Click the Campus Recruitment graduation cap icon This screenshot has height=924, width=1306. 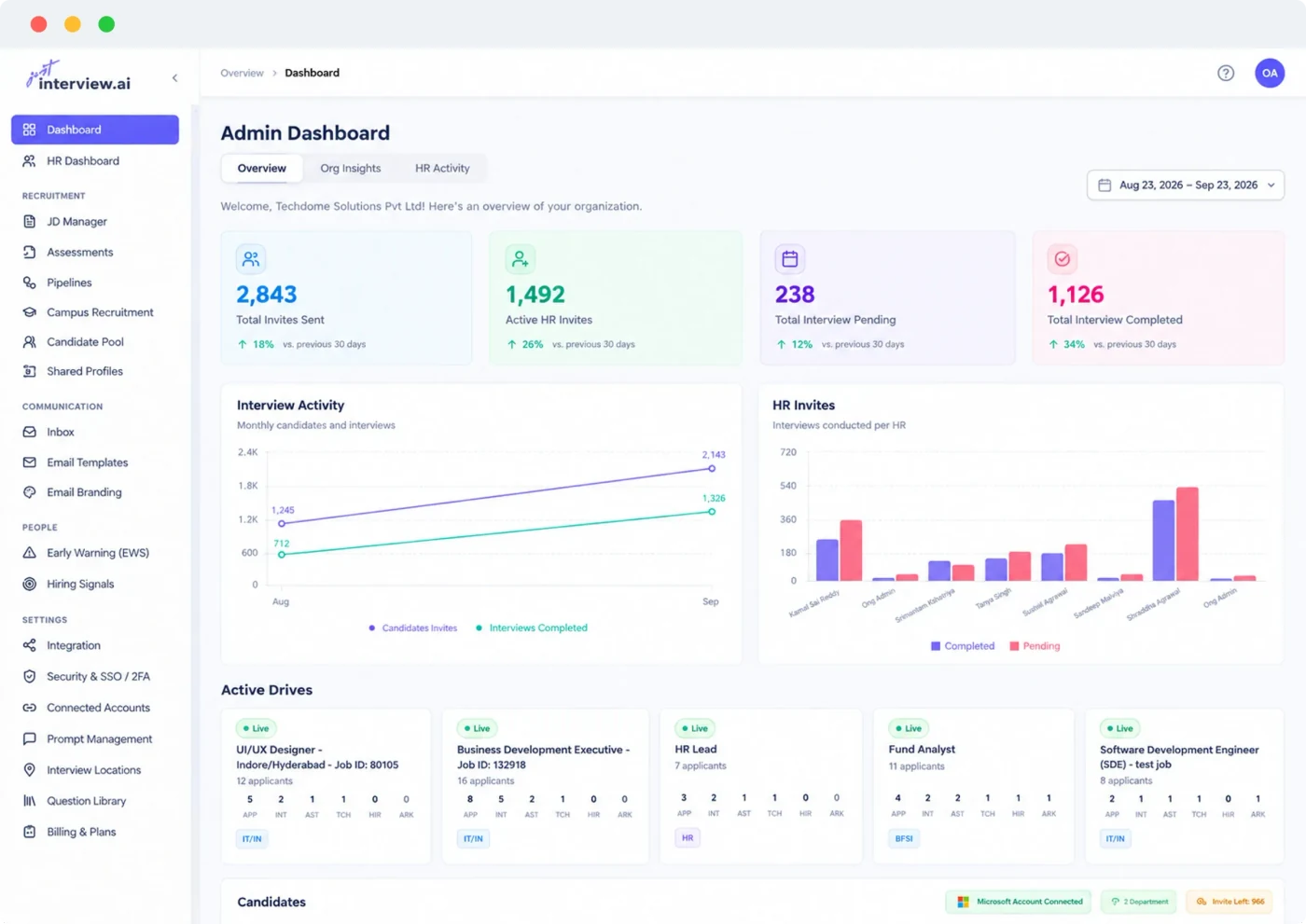[30, 312]
